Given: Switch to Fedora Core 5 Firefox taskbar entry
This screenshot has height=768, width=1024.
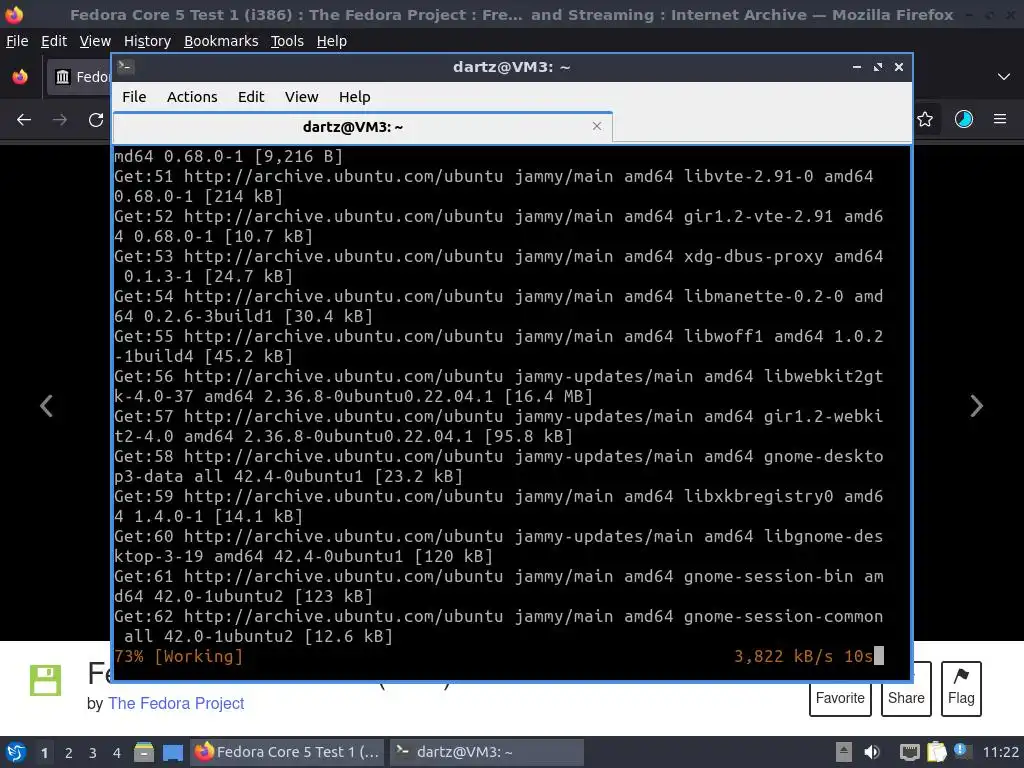Looking at the screenshot, I should click(x=287, y=752).
